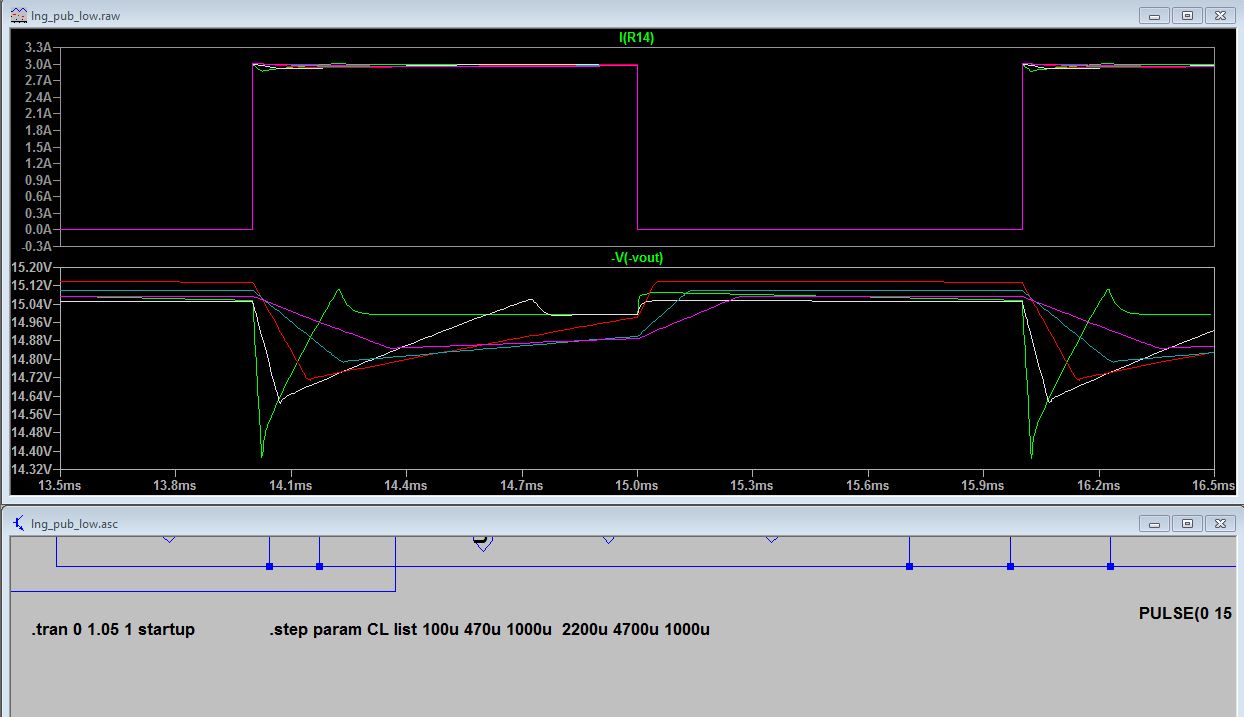1244x717 pixels.
Task: Click the PULSE(0 15 source value text
Action: tap(1185, 613)
